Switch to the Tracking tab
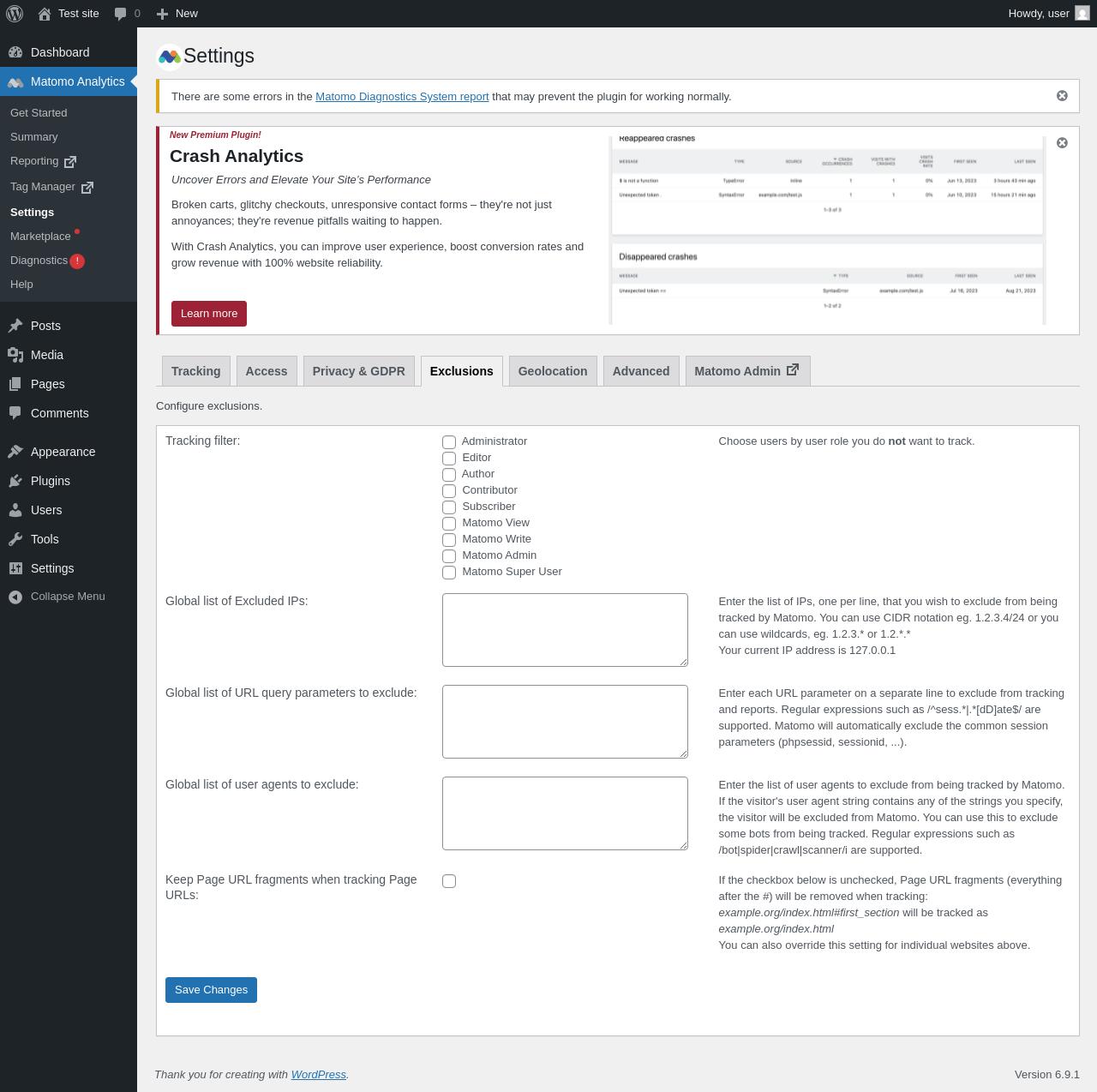Image resolution: width=1097 pixels, height=1092 pixels. point(196,371)
